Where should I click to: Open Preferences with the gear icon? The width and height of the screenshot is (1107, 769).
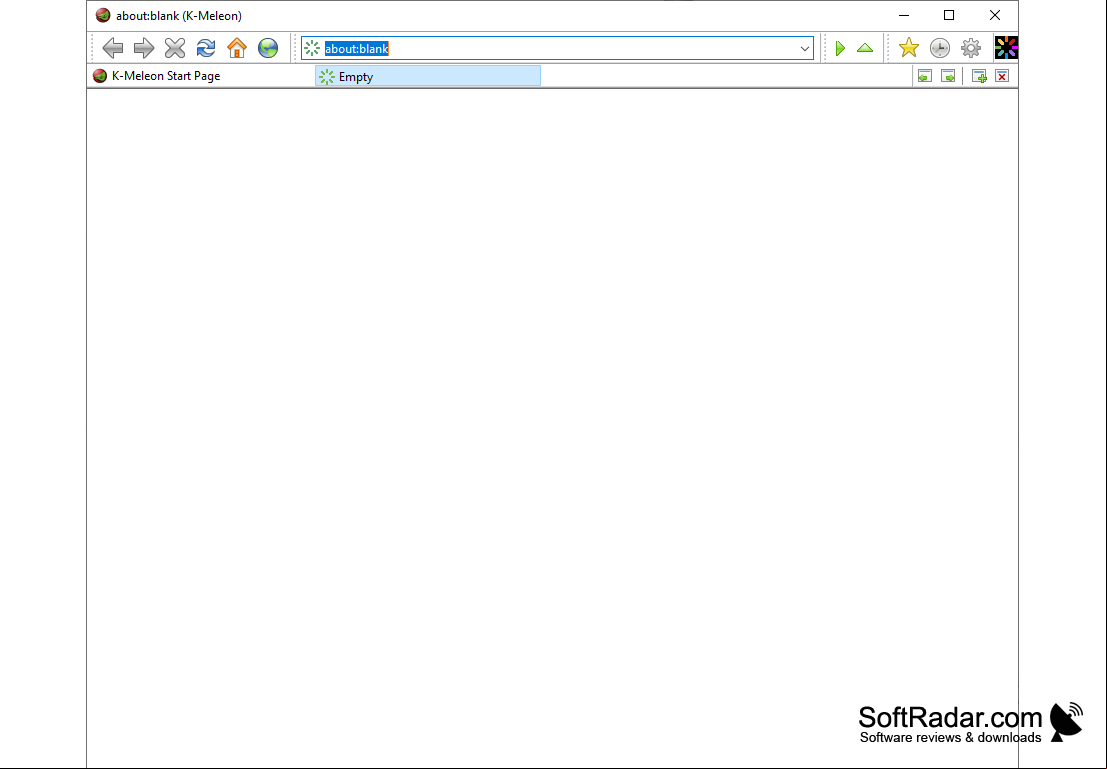pyautogui.click(x=971, y=48)
